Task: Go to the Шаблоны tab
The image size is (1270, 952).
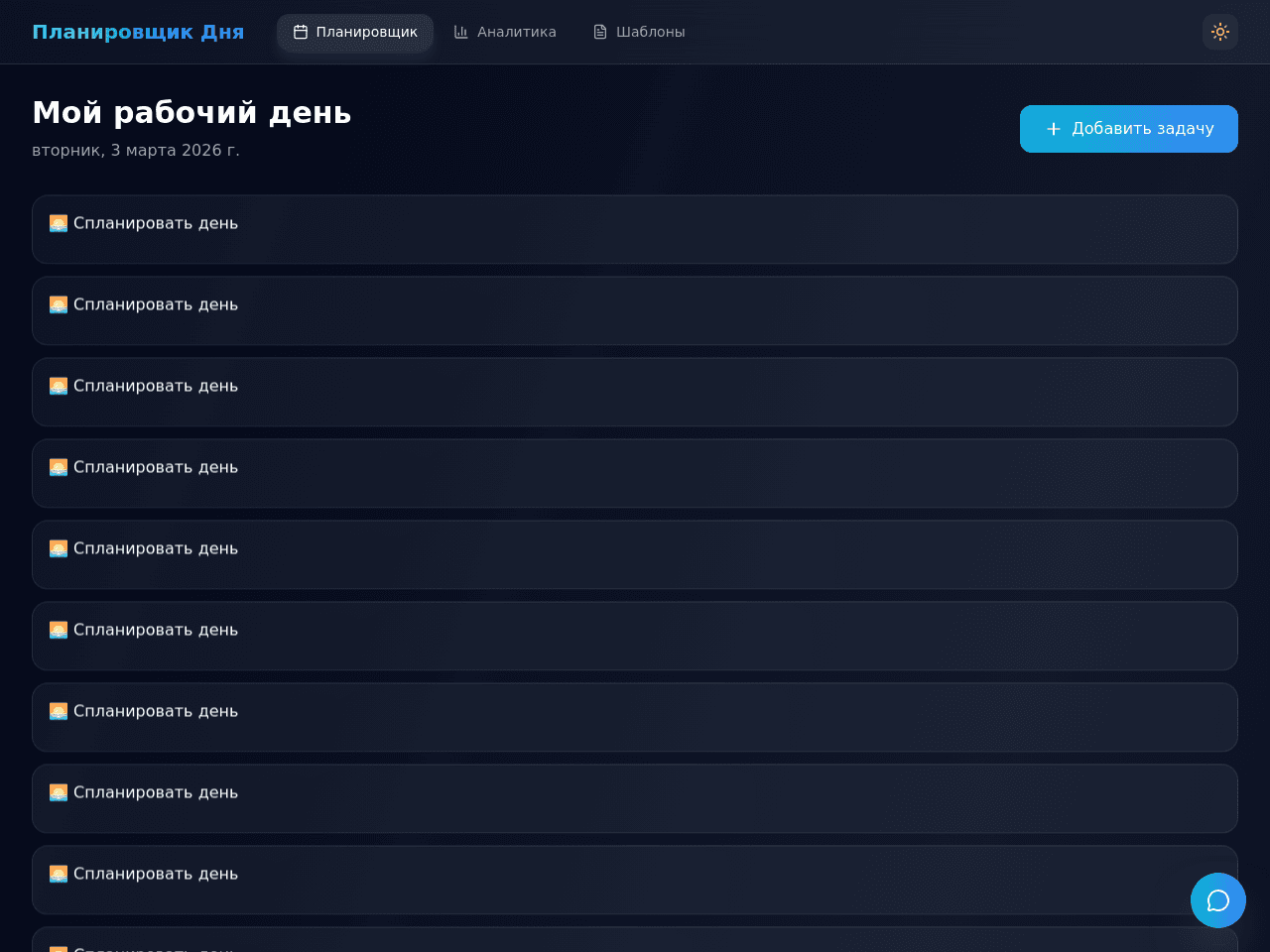Action: 639,32
